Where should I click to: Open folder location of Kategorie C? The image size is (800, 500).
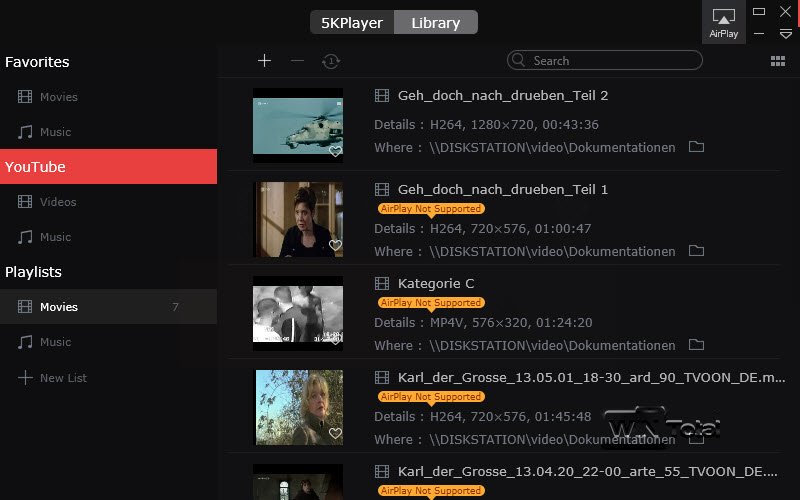696,344
